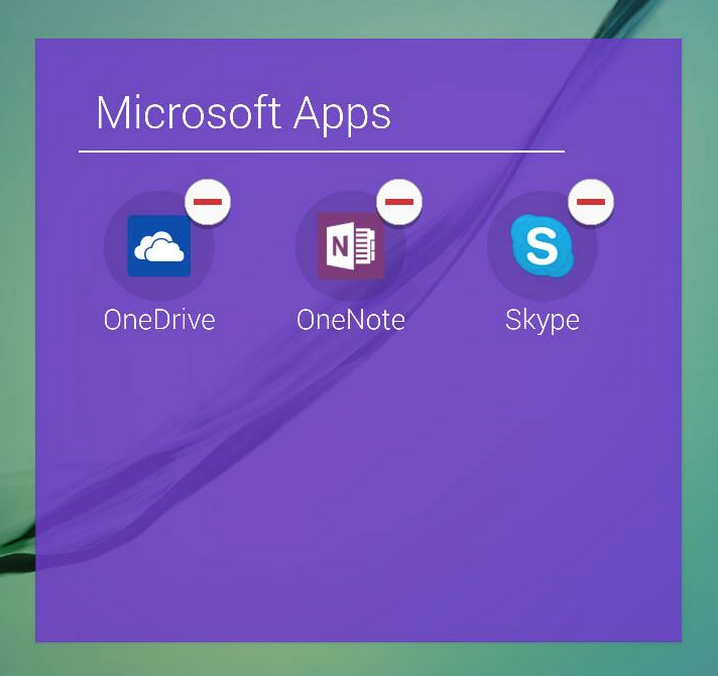Click the word "Microsoft" in folder title
The image size is (718, 676).
tap(188, 113)
